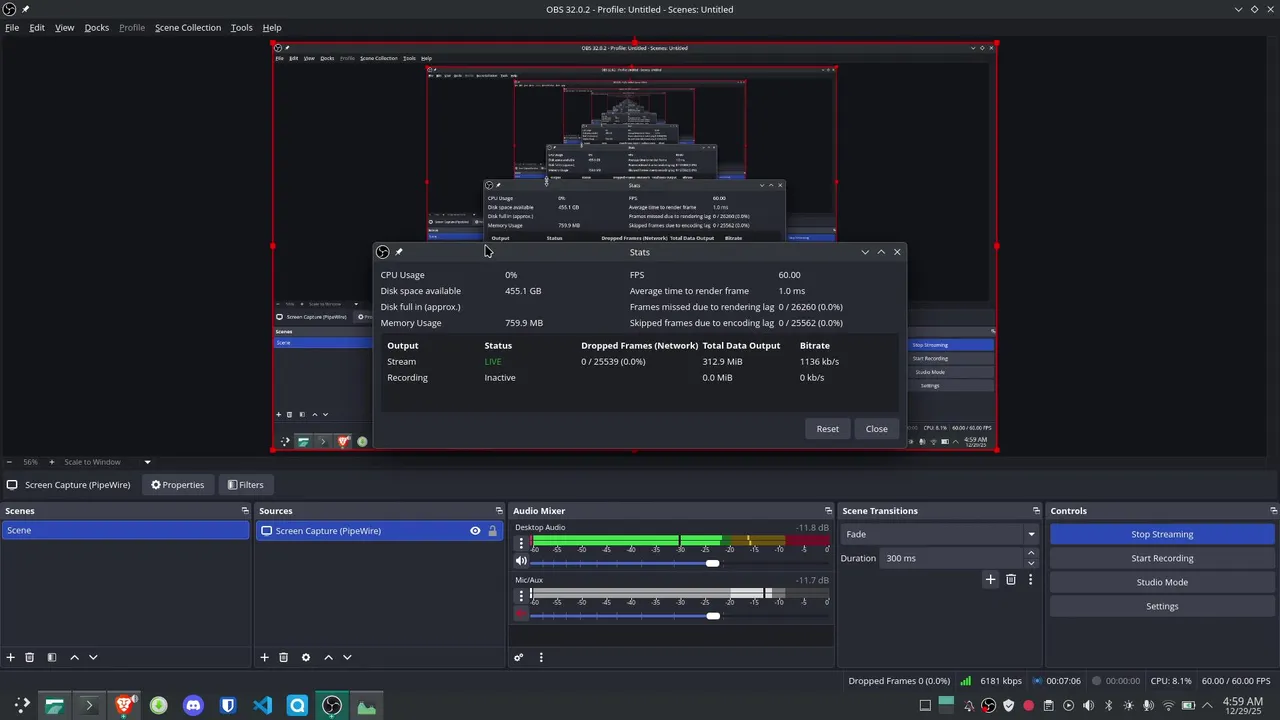This screenshot has width=1280, height=720.
Task: Open Properties of selected source
Action: 177,485
